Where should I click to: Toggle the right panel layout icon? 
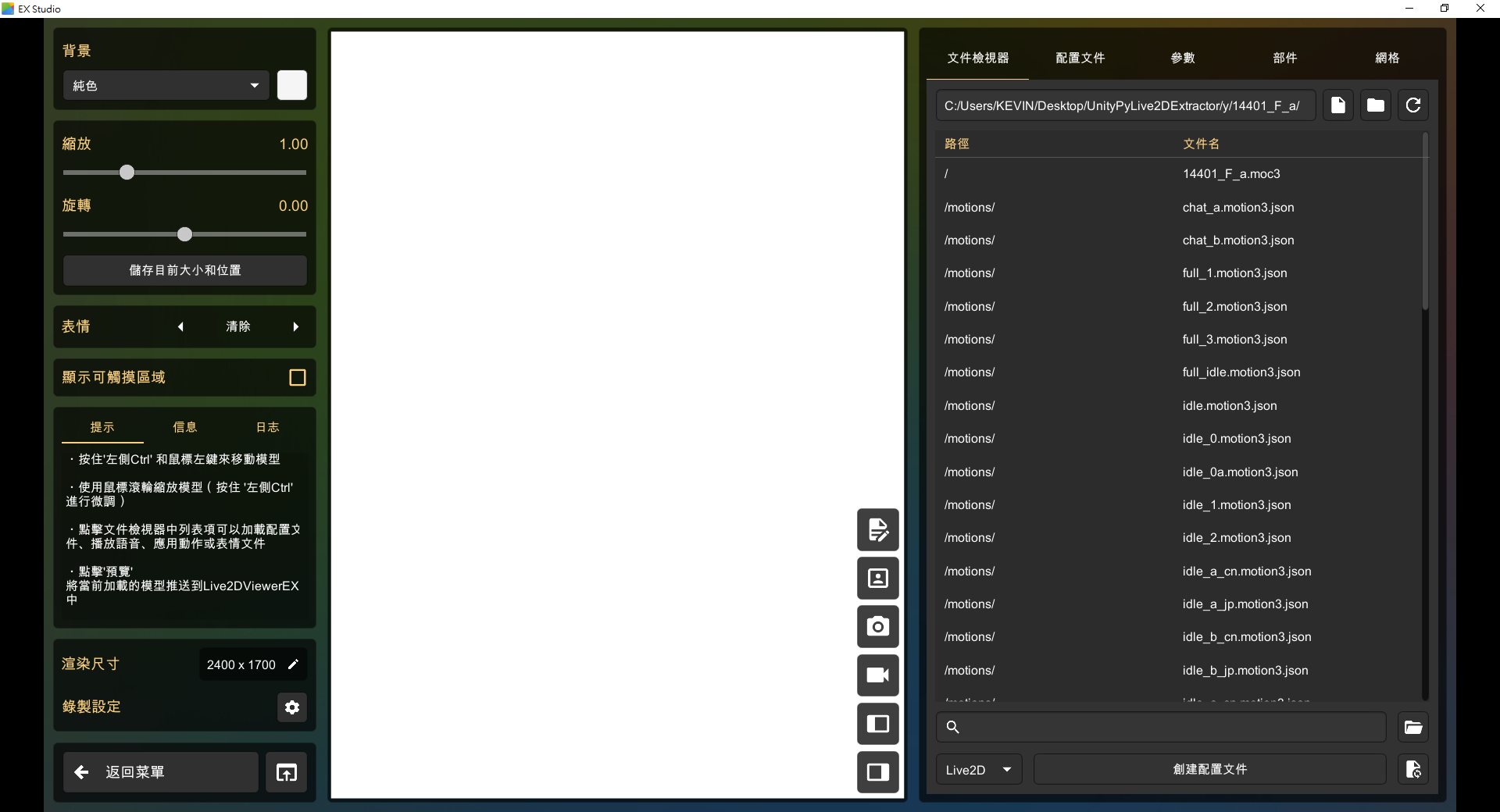coord(877,772)
